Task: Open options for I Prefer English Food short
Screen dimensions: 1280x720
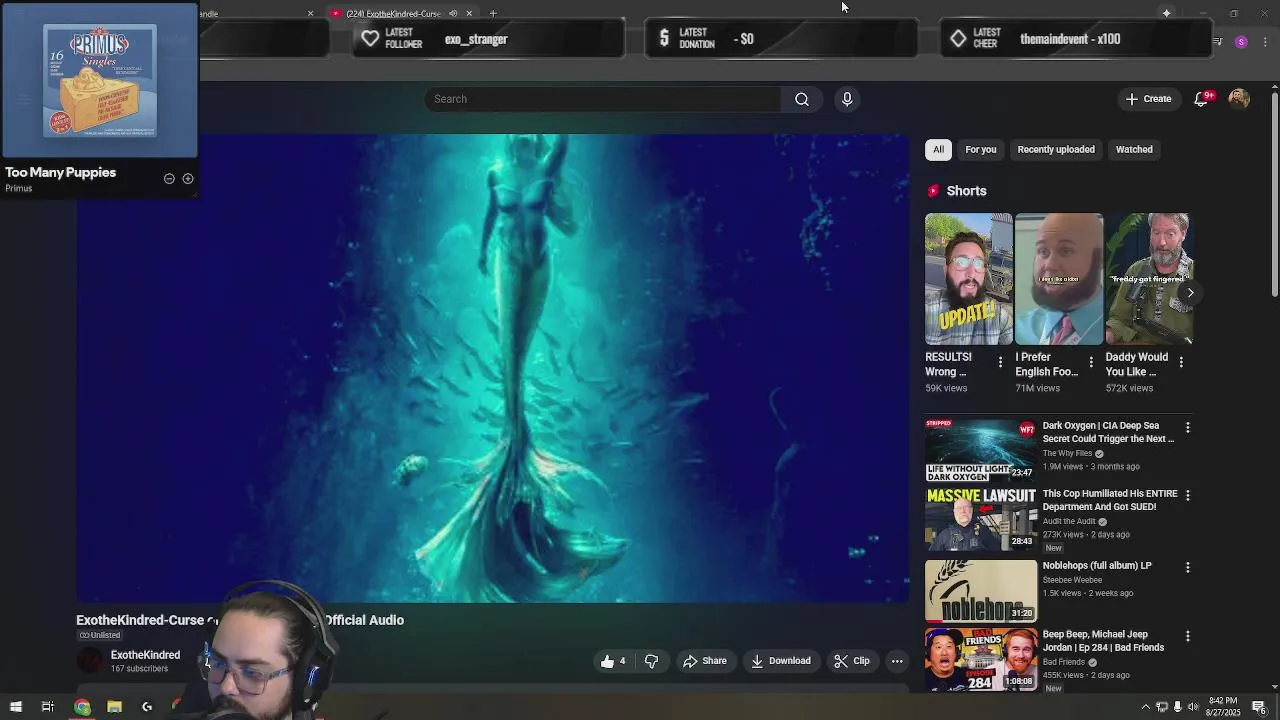Action: (1091, 362)
